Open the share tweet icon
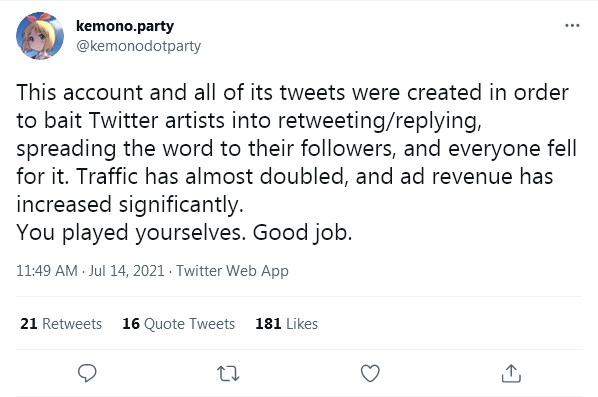 point(511,373)
